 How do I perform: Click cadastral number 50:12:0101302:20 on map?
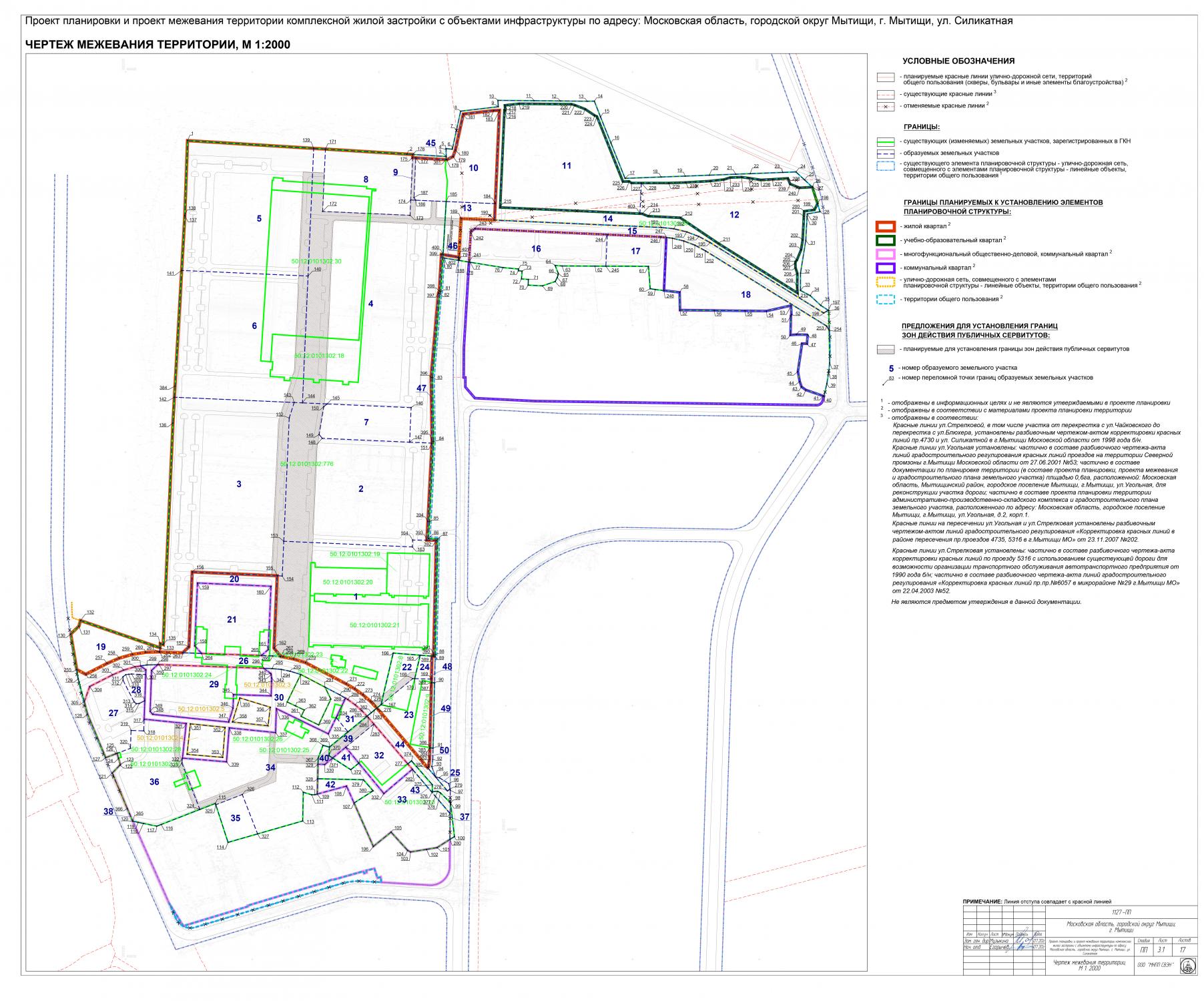(348, 583)
